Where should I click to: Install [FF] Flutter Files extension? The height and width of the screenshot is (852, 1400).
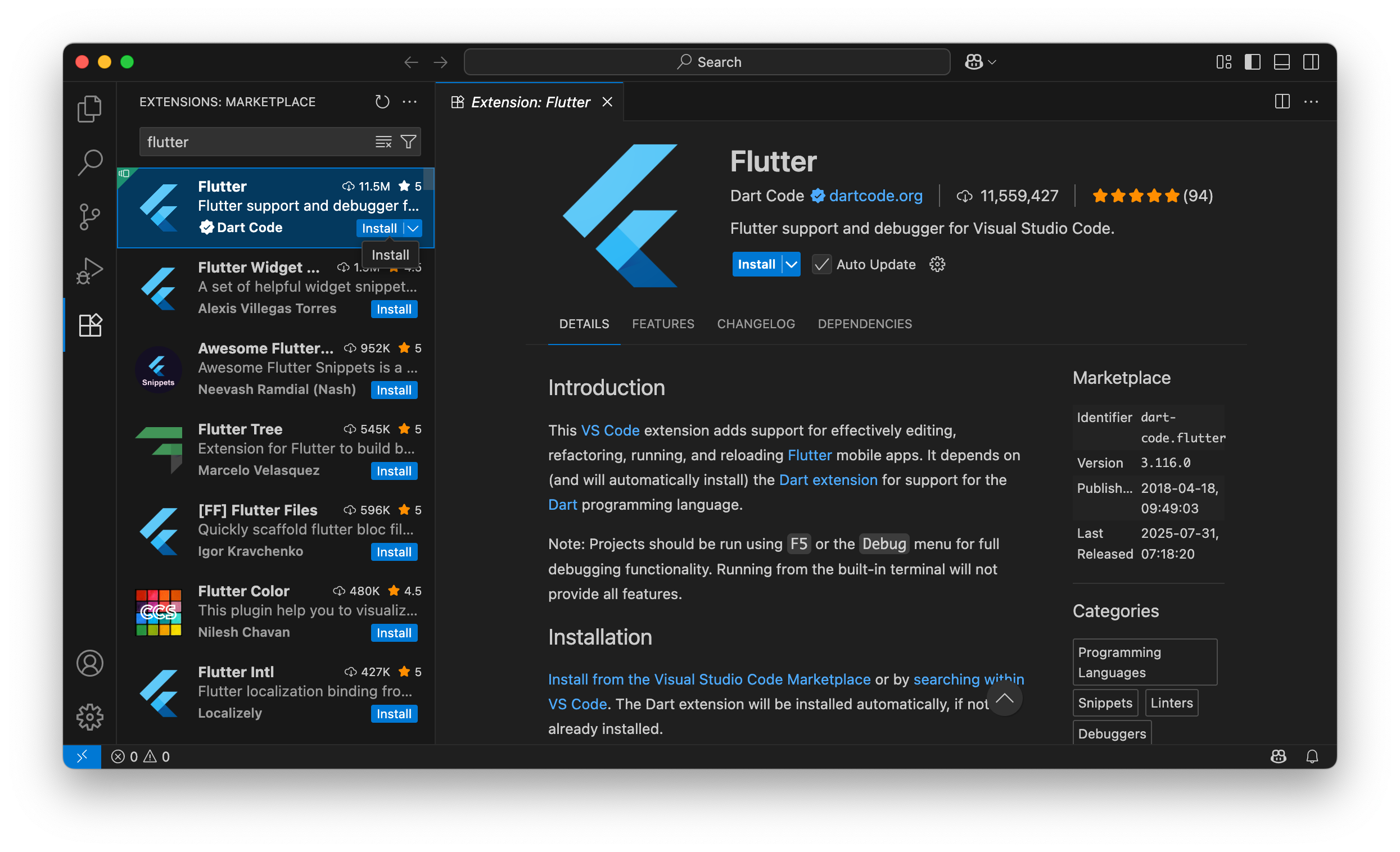[x=394, y=552]
